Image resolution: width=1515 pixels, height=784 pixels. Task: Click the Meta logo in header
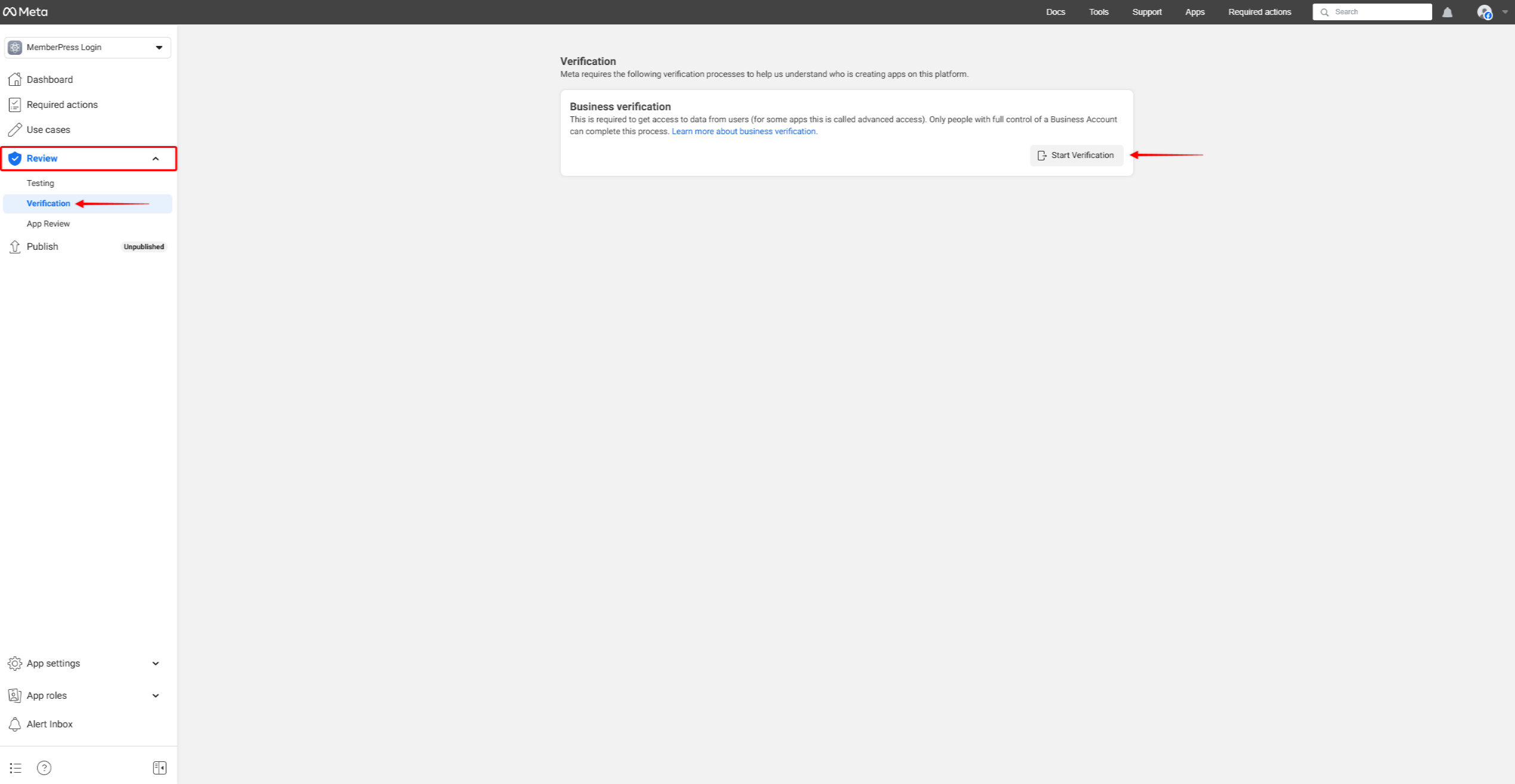pos(25,12)
